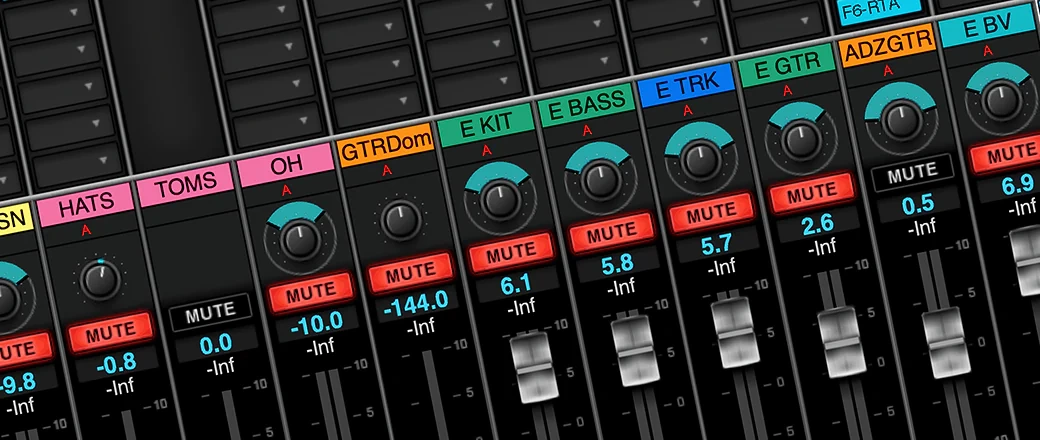Click the ADZGTR fader value 0.5
This screenshot has width=1040, height=440.
pyautogui.click(x=918, y=204)
